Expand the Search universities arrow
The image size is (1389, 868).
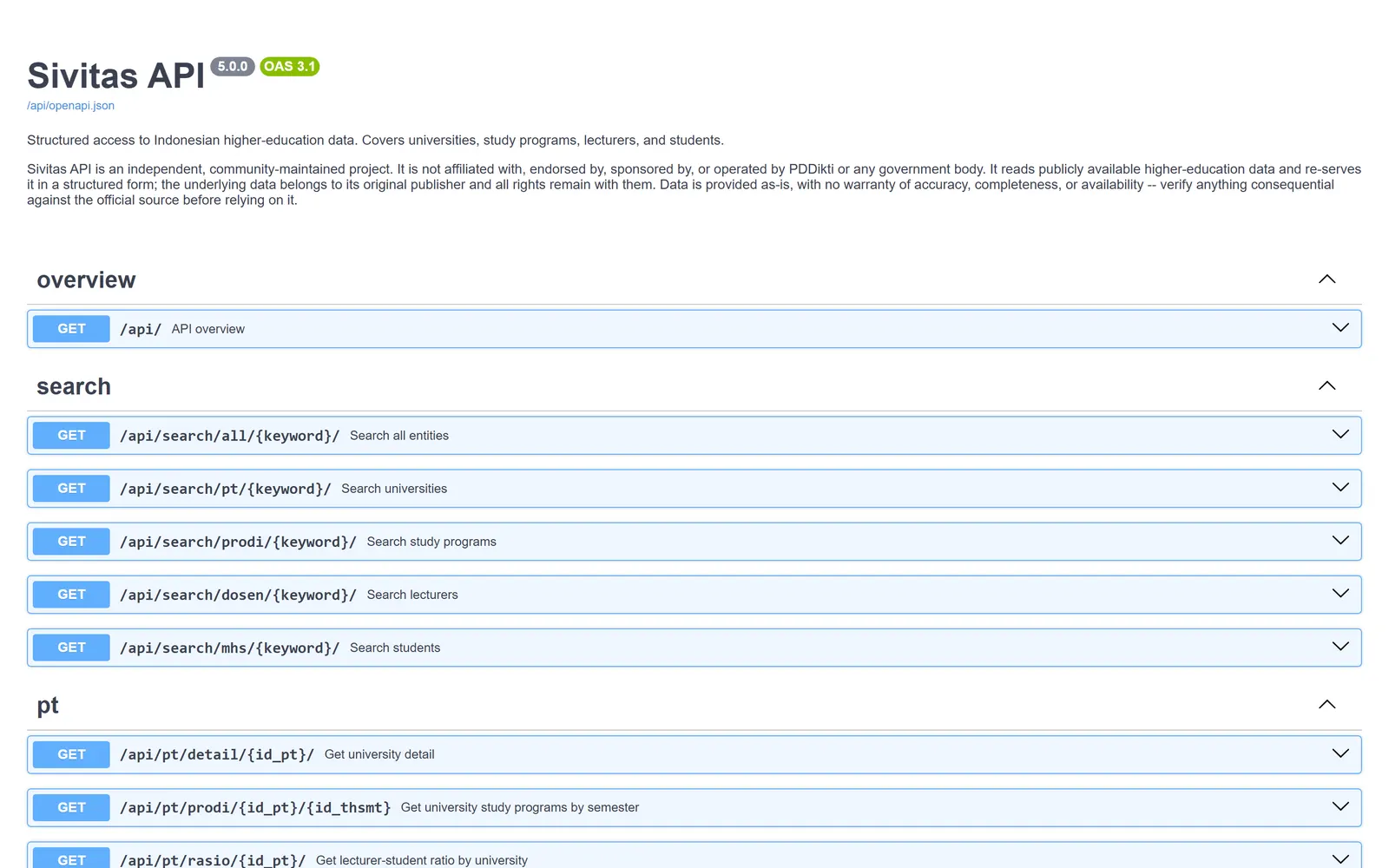click(x=1340, y=488)
